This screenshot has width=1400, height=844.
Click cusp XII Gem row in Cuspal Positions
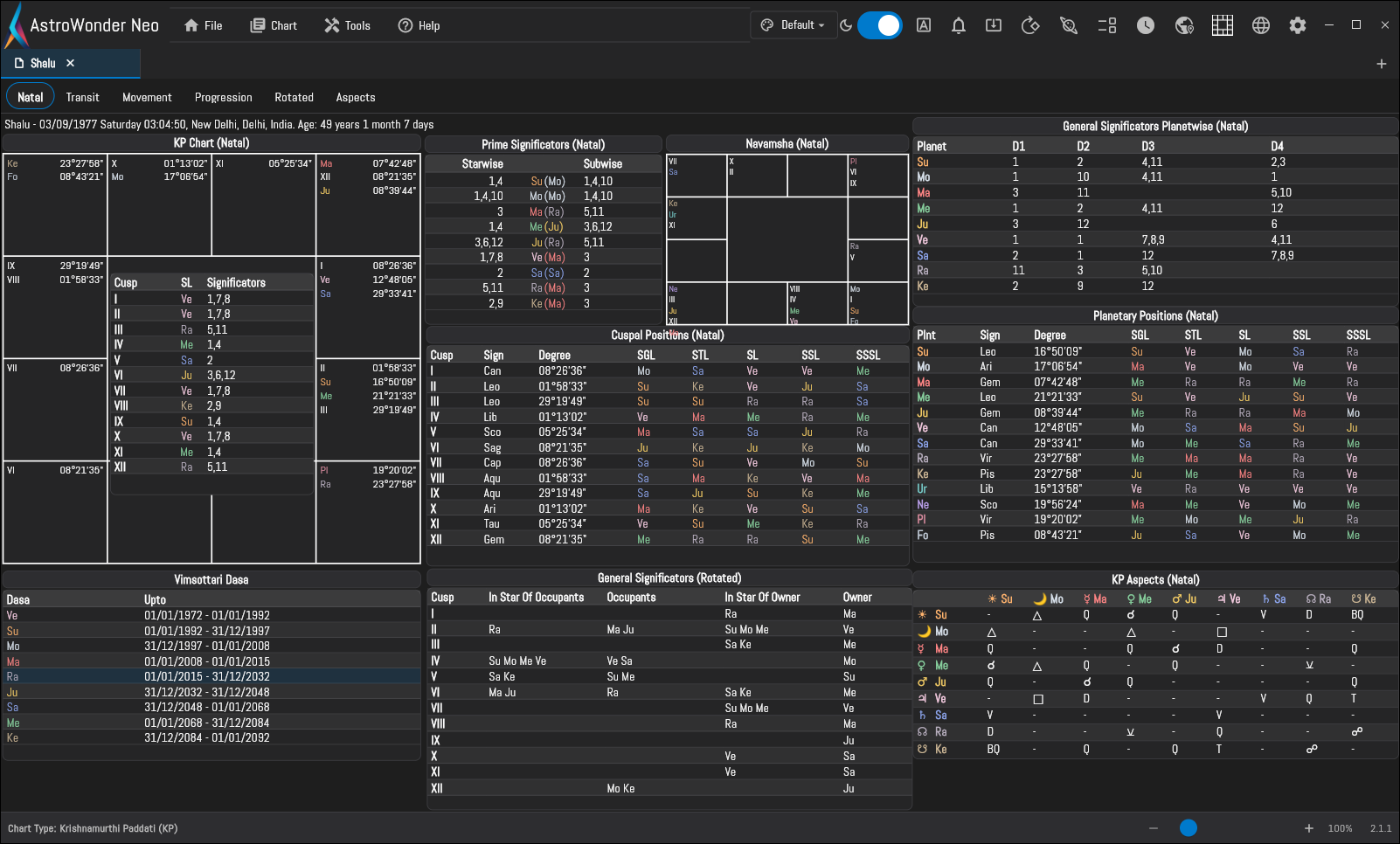668,539
